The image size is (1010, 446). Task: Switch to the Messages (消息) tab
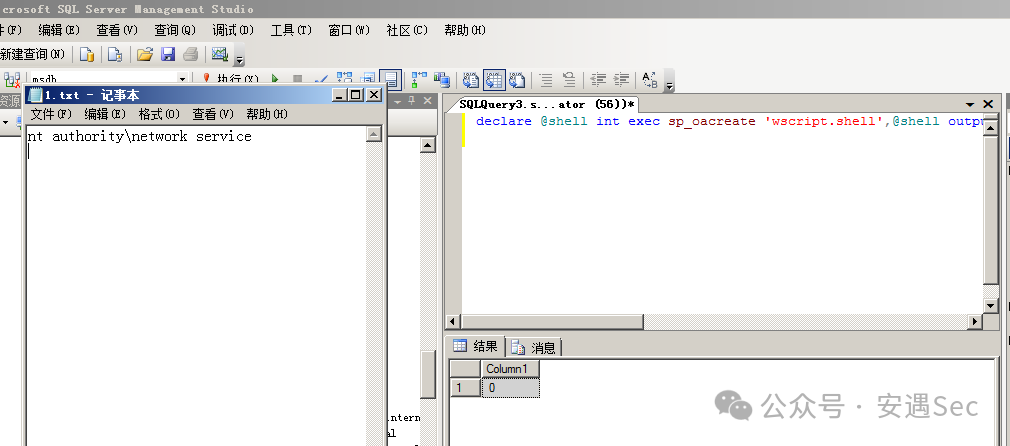(534, 348)
